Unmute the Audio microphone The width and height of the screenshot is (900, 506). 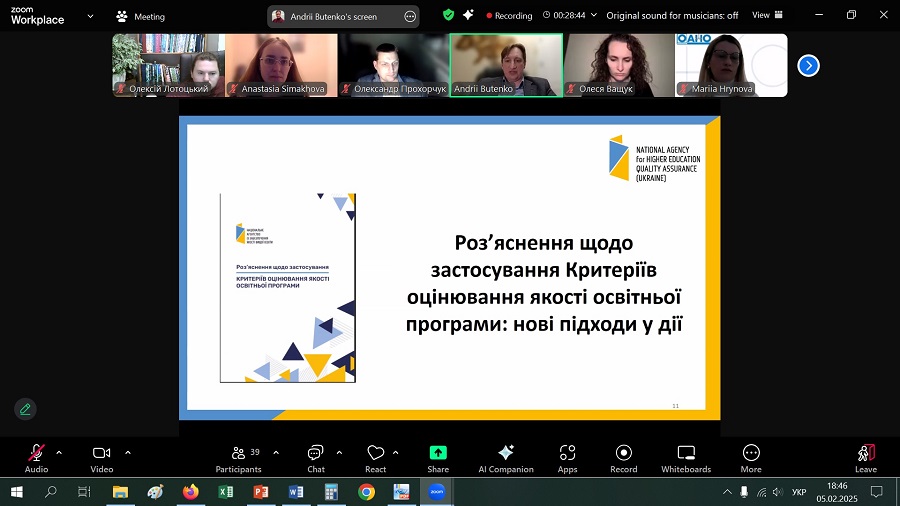(x=36, y=456)
